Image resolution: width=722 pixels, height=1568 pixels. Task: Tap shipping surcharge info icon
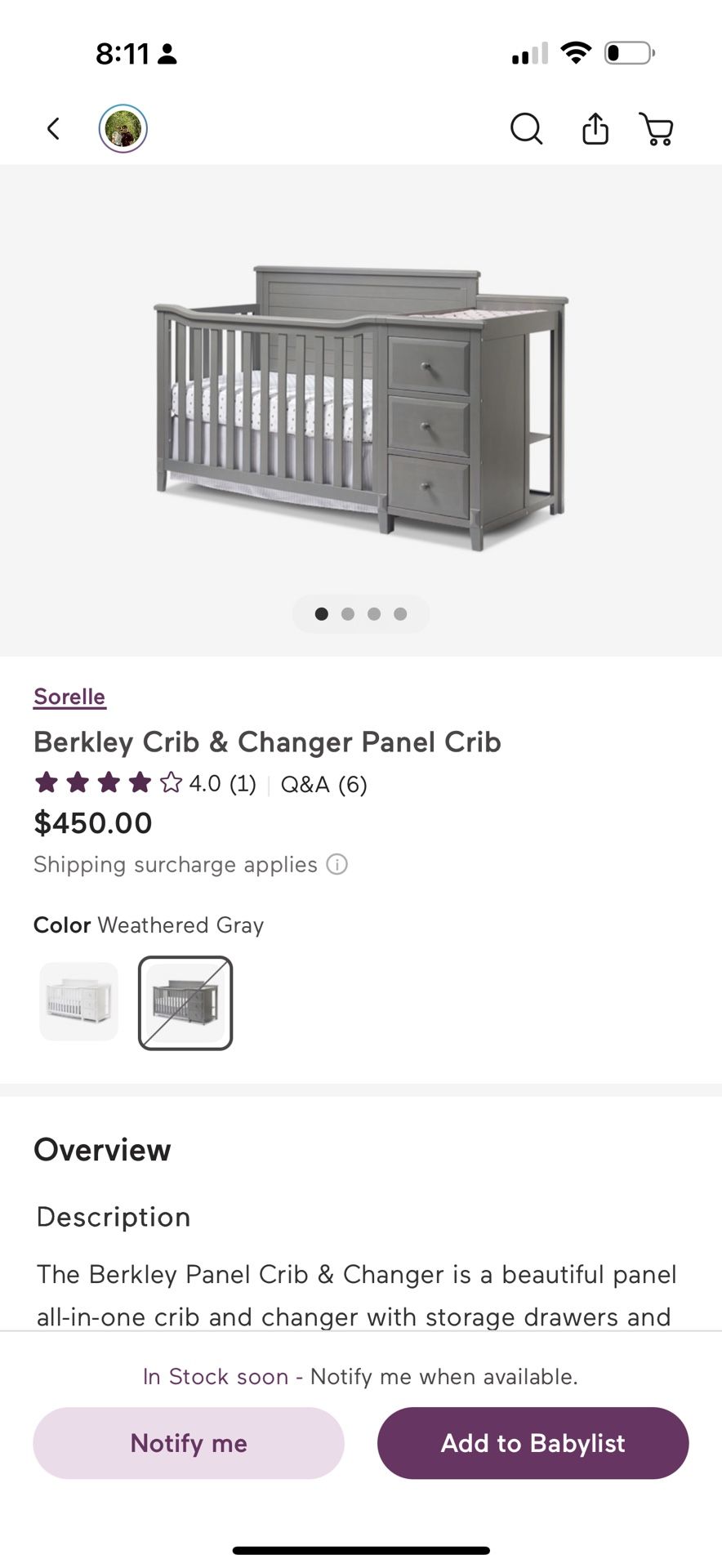point(337,864)
